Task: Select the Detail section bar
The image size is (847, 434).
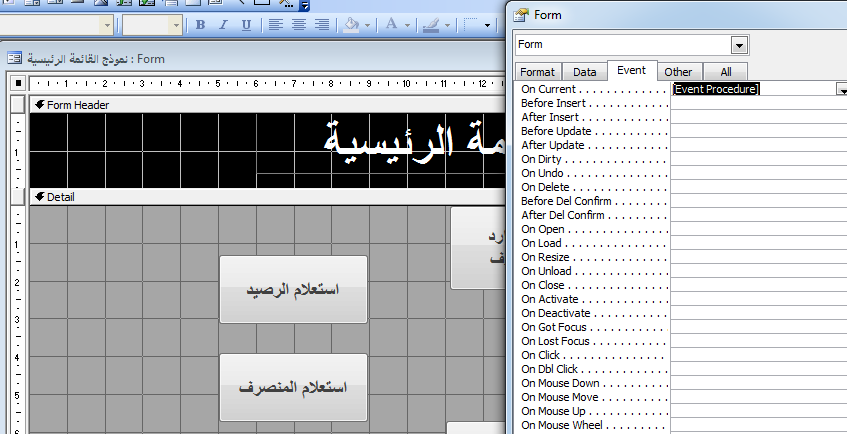Action: pos(268,197)
